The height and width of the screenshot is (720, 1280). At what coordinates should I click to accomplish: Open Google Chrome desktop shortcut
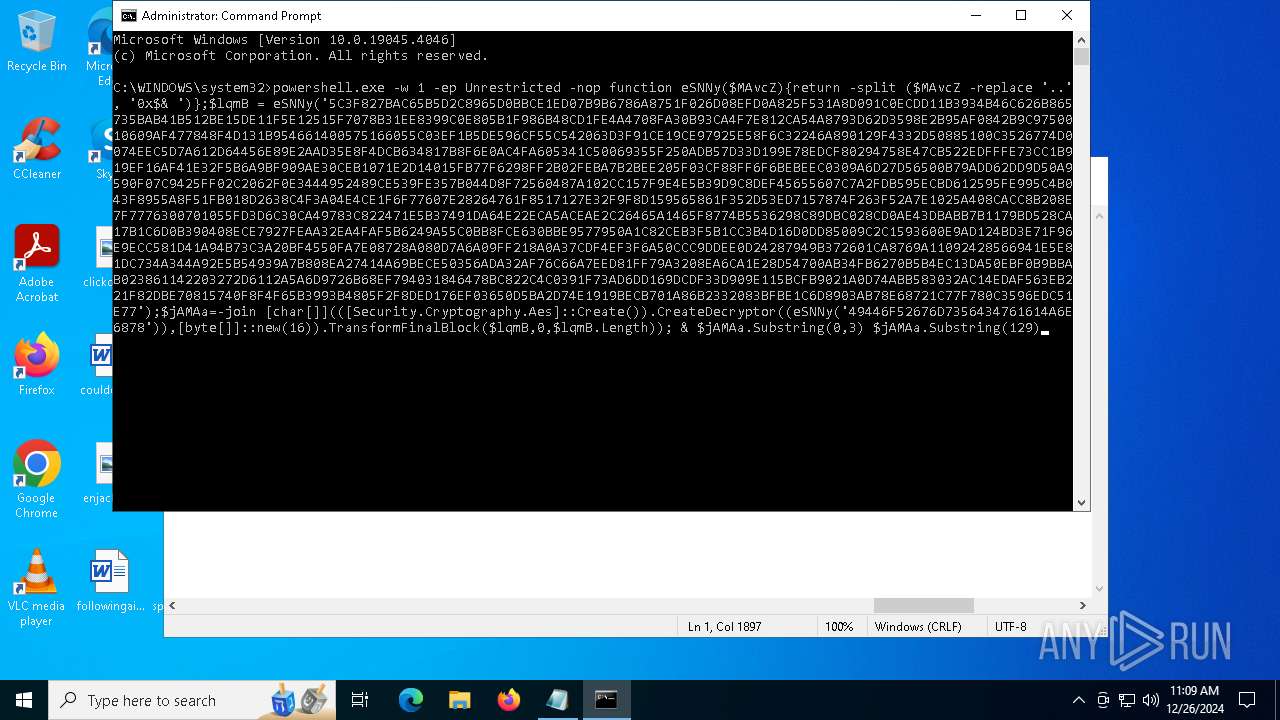(37, 480)
